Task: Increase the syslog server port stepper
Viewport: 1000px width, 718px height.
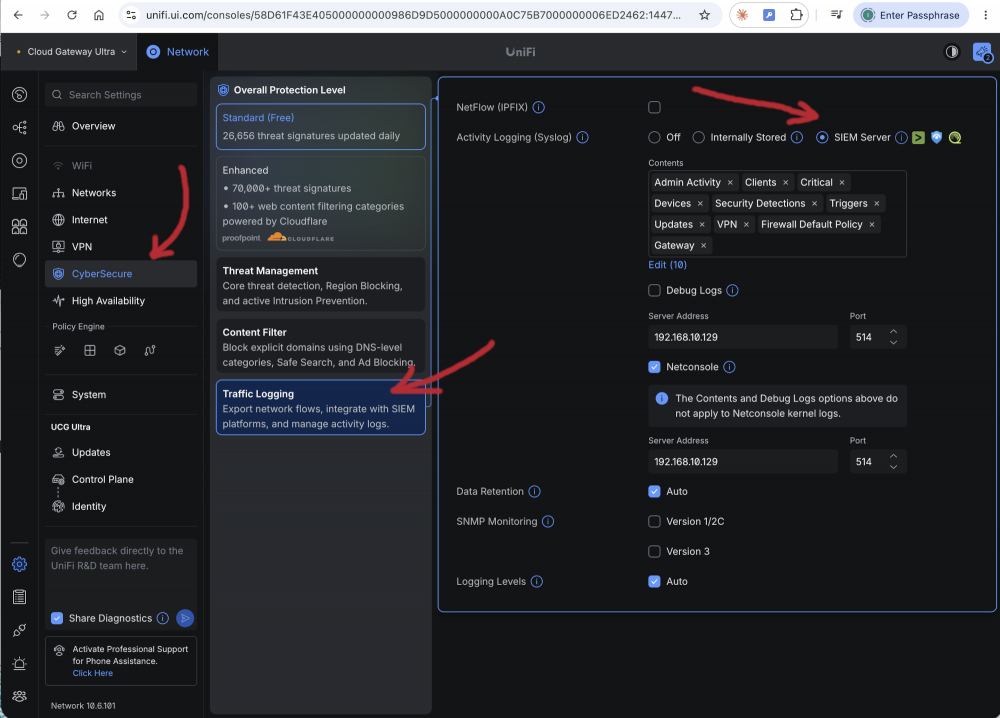Action: click(893, 332)
